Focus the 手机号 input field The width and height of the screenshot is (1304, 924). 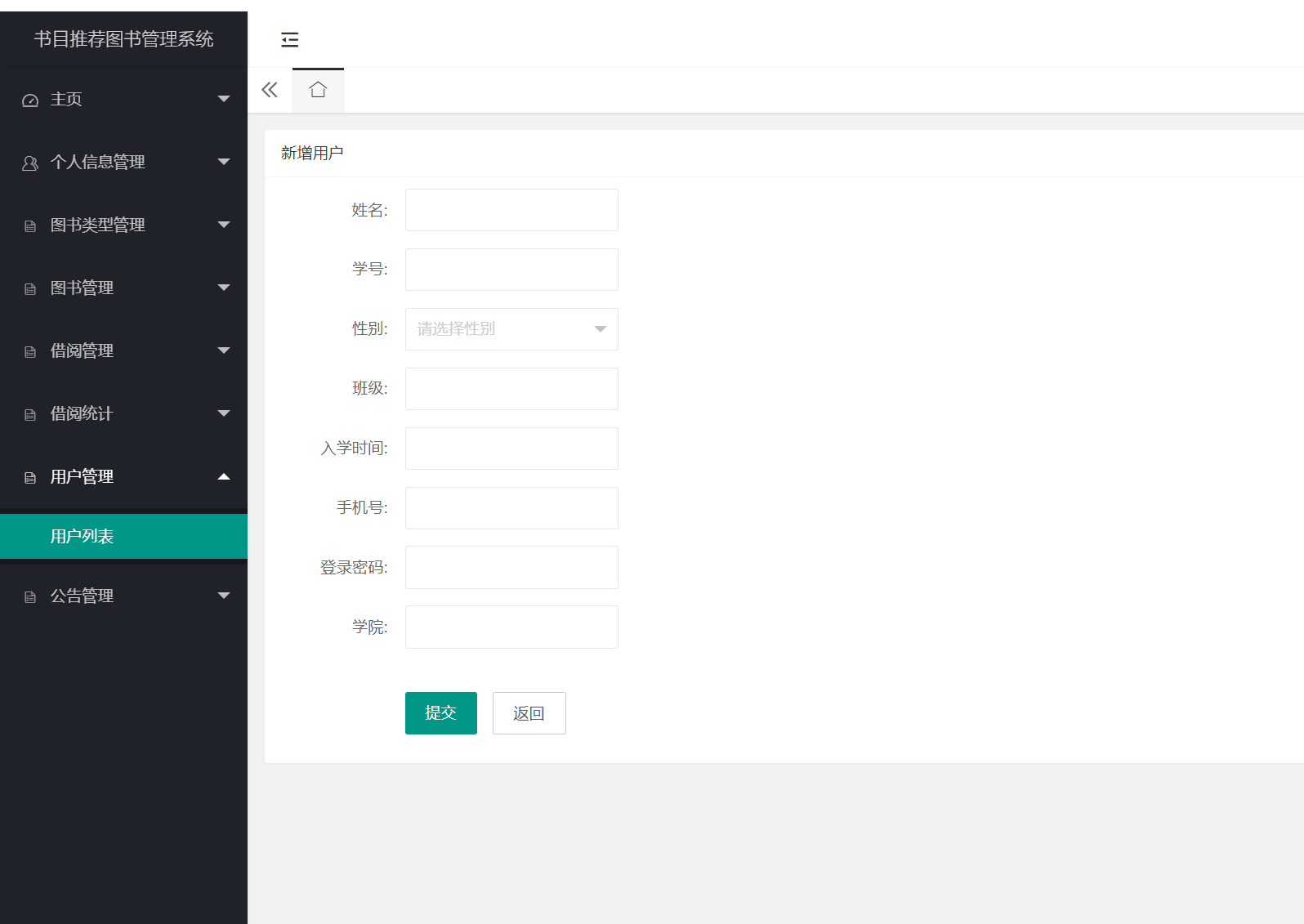511,508
